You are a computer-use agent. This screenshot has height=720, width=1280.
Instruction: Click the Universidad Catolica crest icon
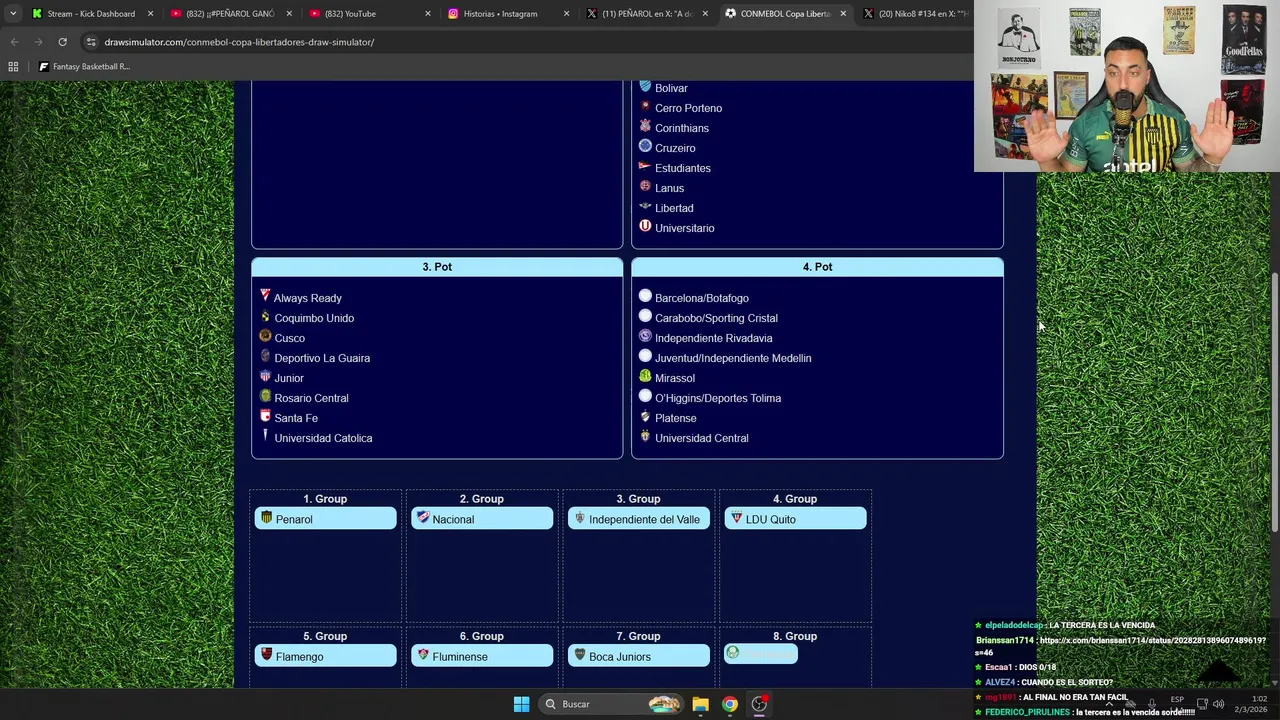[x=265, y=436]
